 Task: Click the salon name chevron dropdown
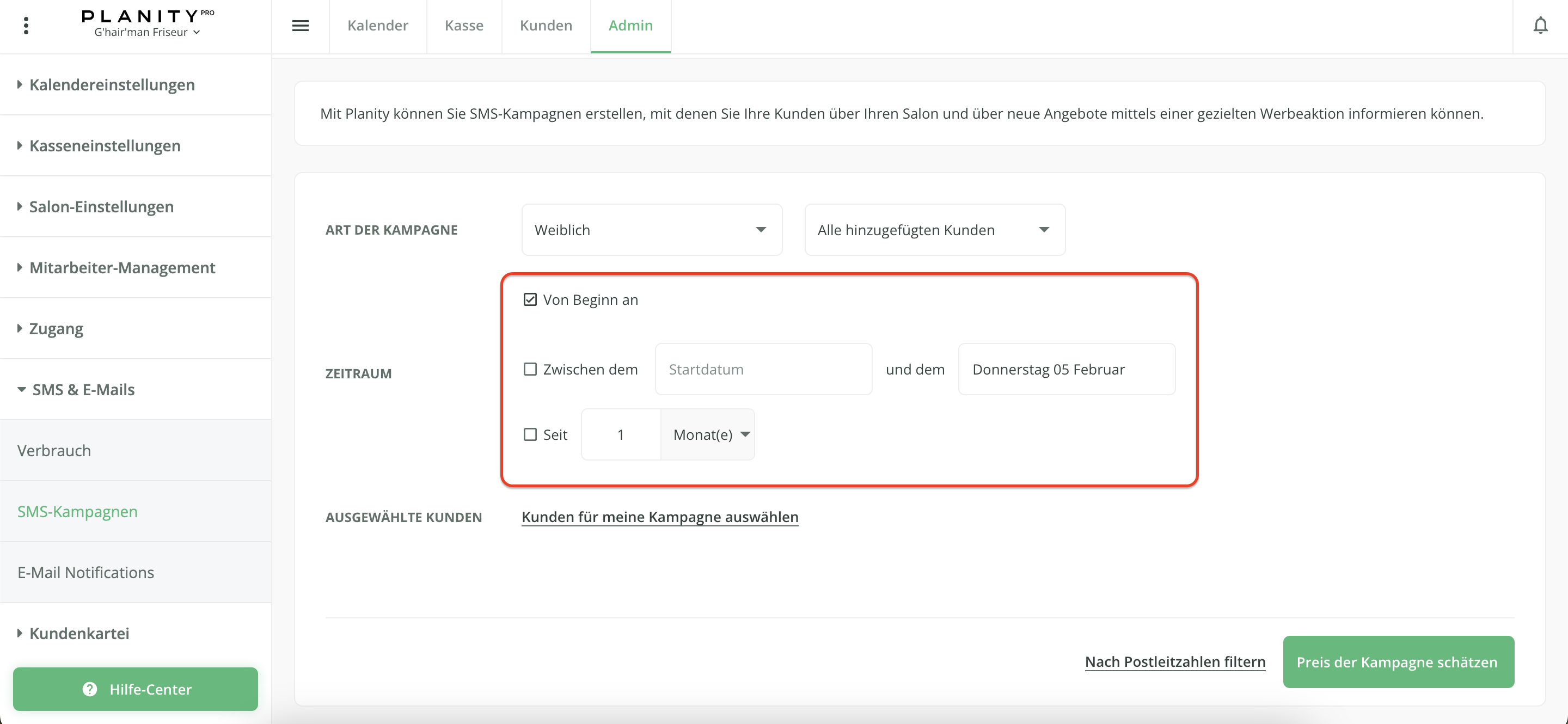[196, 33]
